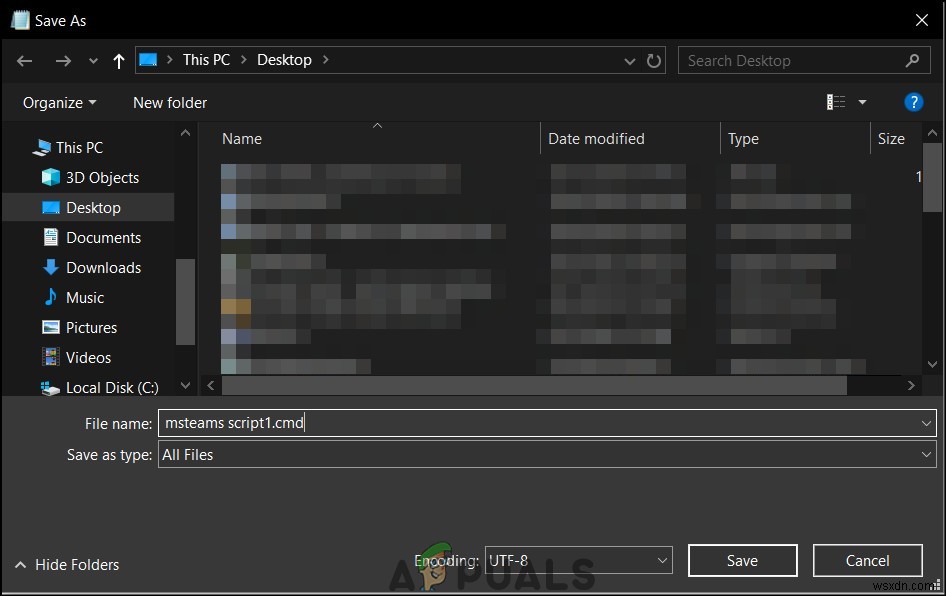The height and width of the screenshot is (596, 946).
Task: Select Downloads in the navigation pane
Action: coord(102,267)
